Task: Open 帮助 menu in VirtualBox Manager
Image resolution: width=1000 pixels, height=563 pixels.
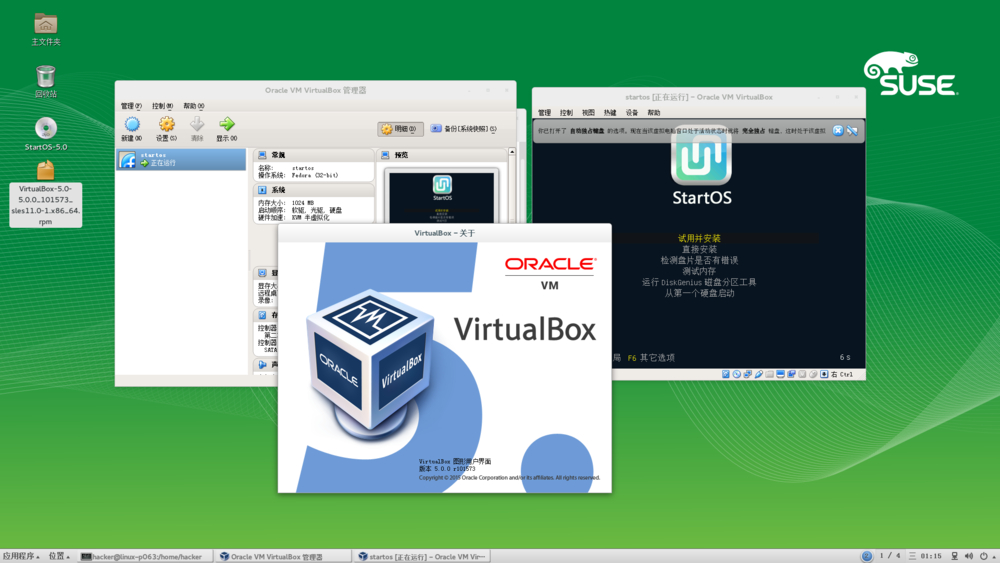Action: point(194,106)
